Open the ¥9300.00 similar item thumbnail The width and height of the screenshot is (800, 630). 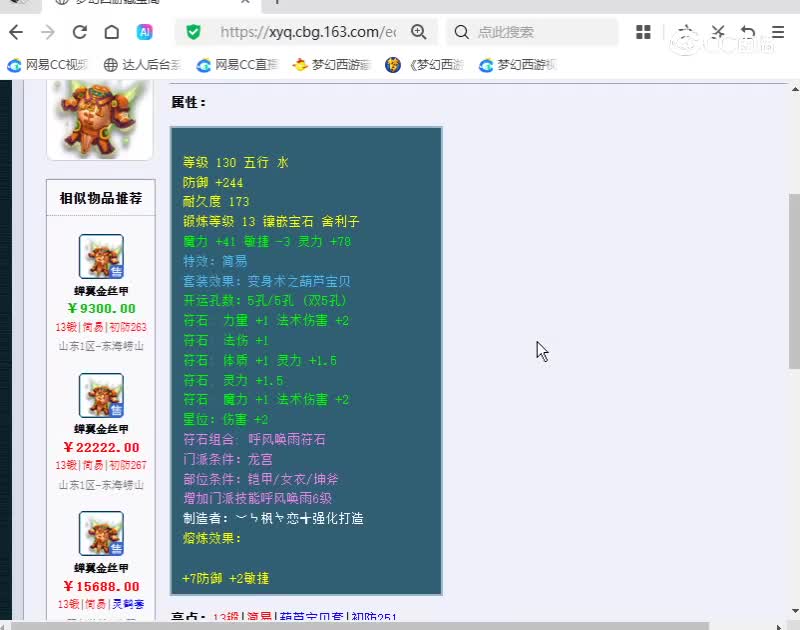(x=101, y=256)
